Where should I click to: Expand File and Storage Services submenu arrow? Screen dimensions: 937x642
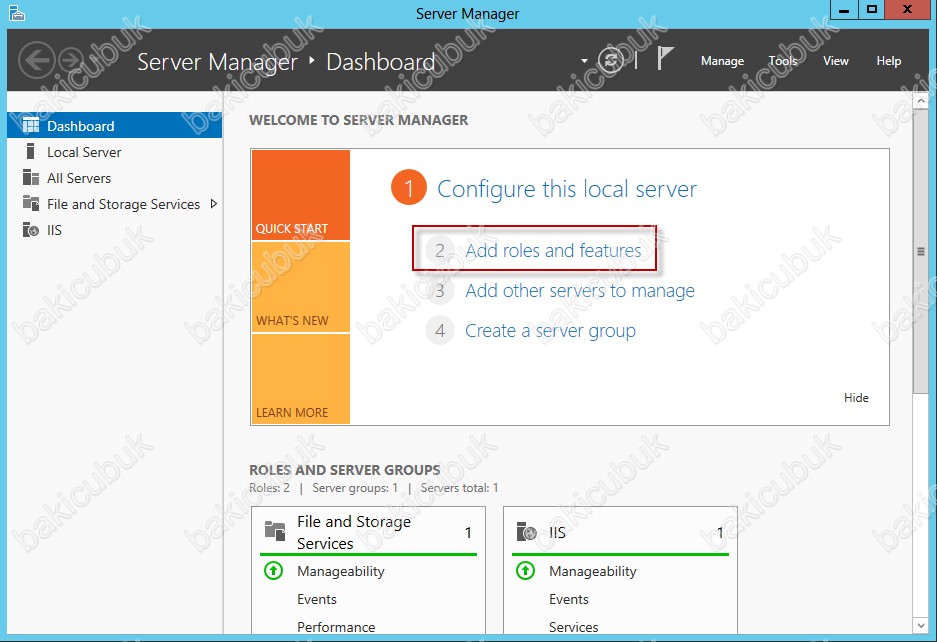coord(214,204)
